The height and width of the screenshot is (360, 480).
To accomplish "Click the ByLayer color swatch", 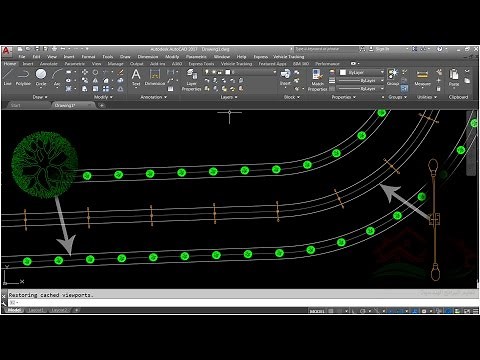I will pyautogui.click(x=343, y=72).
